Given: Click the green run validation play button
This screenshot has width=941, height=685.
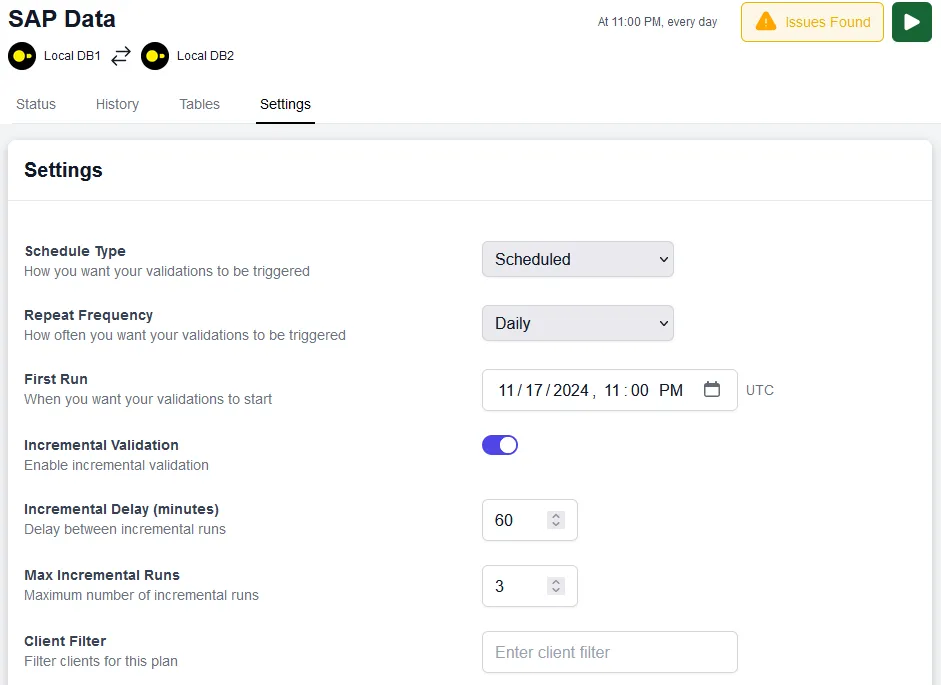Looking at the screenshot, I should [x=911, y=22].
